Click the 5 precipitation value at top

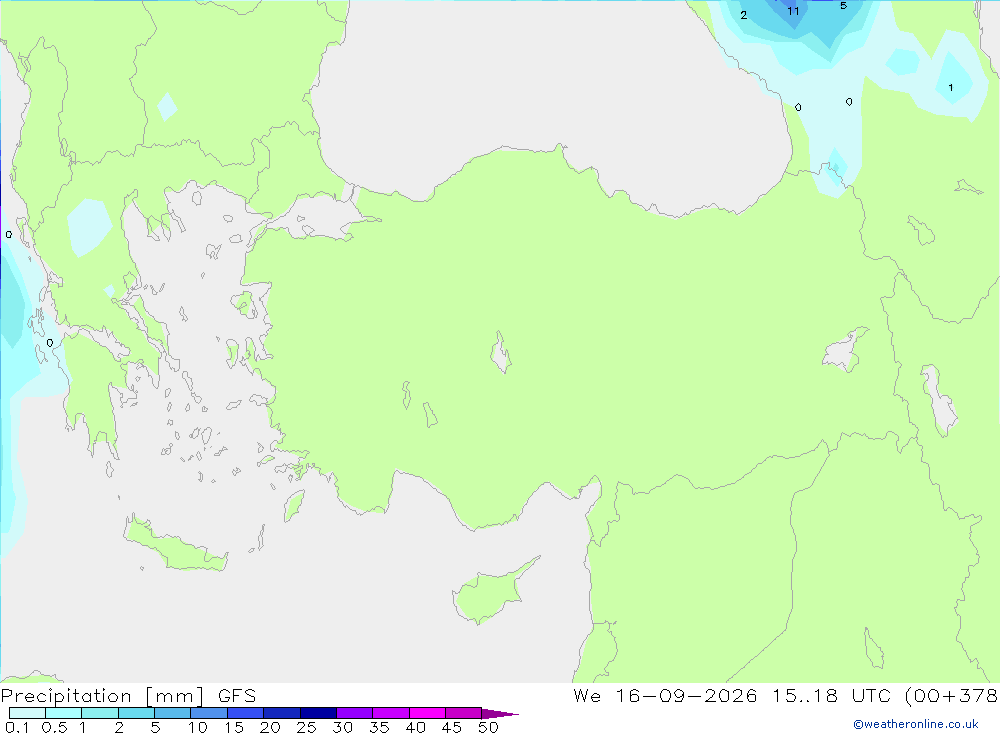tap(843, 5)
